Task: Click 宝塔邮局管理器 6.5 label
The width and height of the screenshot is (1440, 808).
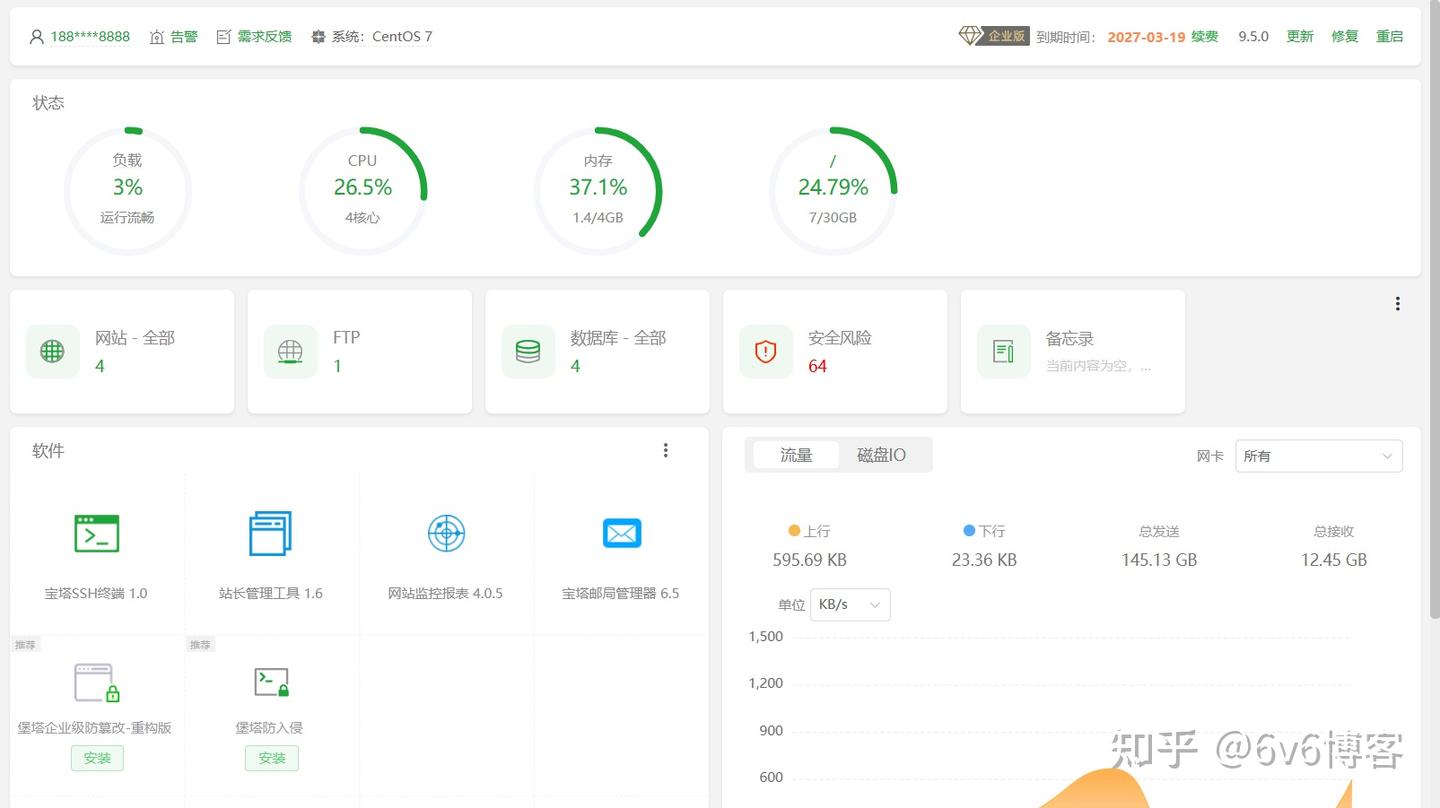Action: tap(621, 593)
